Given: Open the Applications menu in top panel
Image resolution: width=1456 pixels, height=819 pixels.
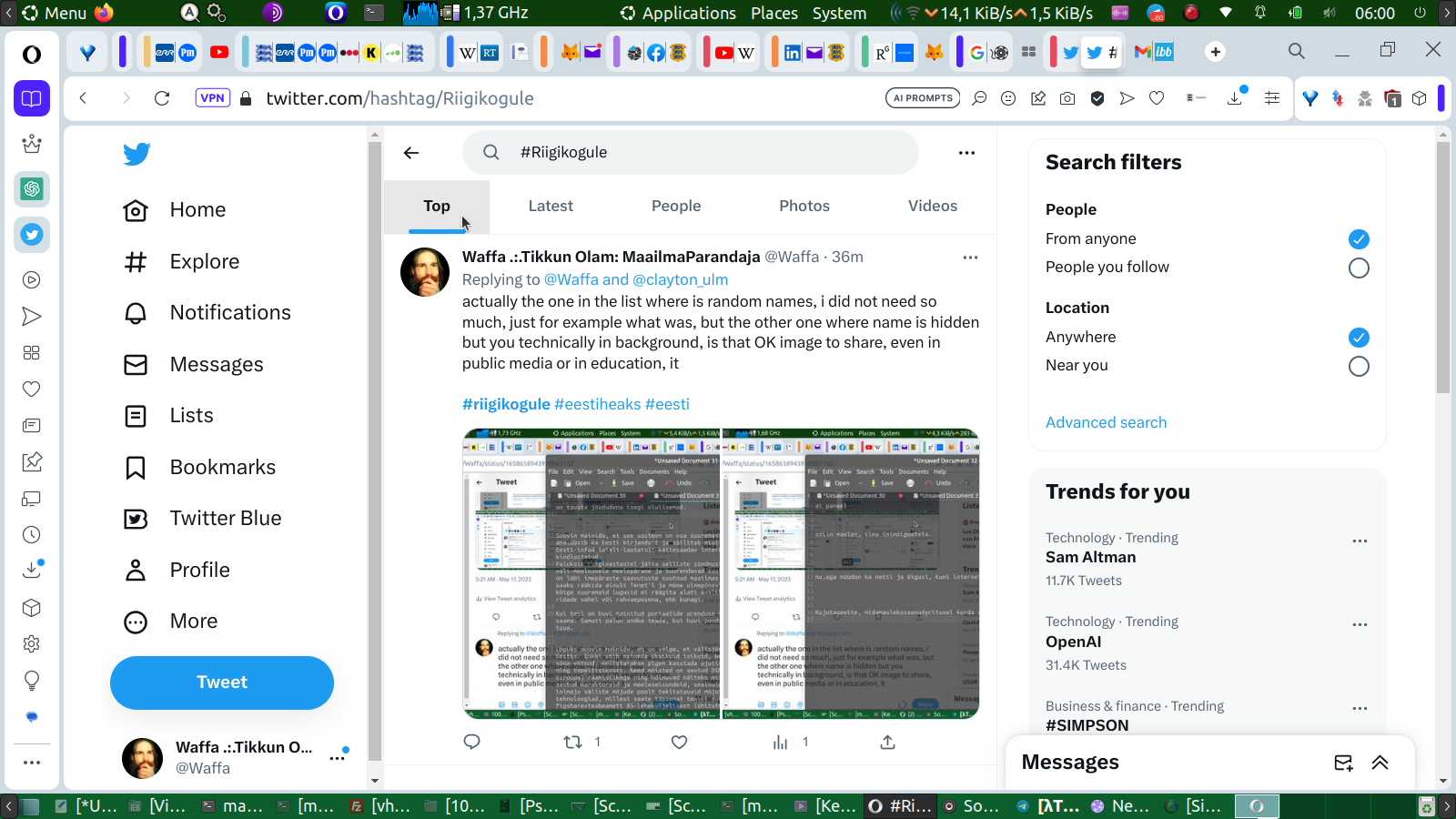Looking at the screenshot, I should pos(689,13).
